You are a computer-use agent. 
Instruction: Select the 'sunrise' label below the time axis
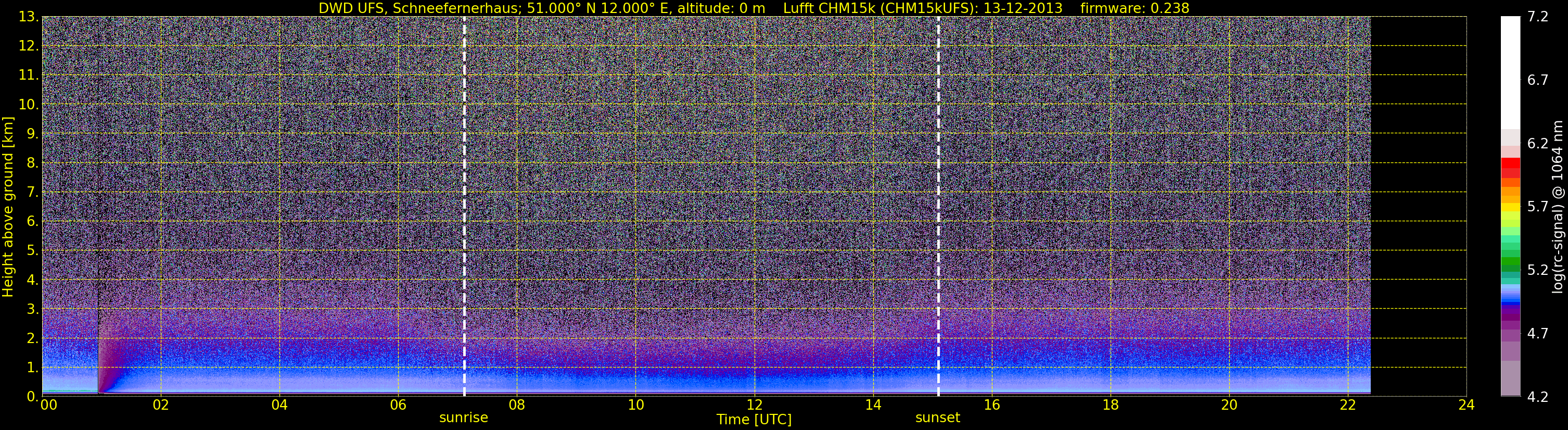coord(464,417)
